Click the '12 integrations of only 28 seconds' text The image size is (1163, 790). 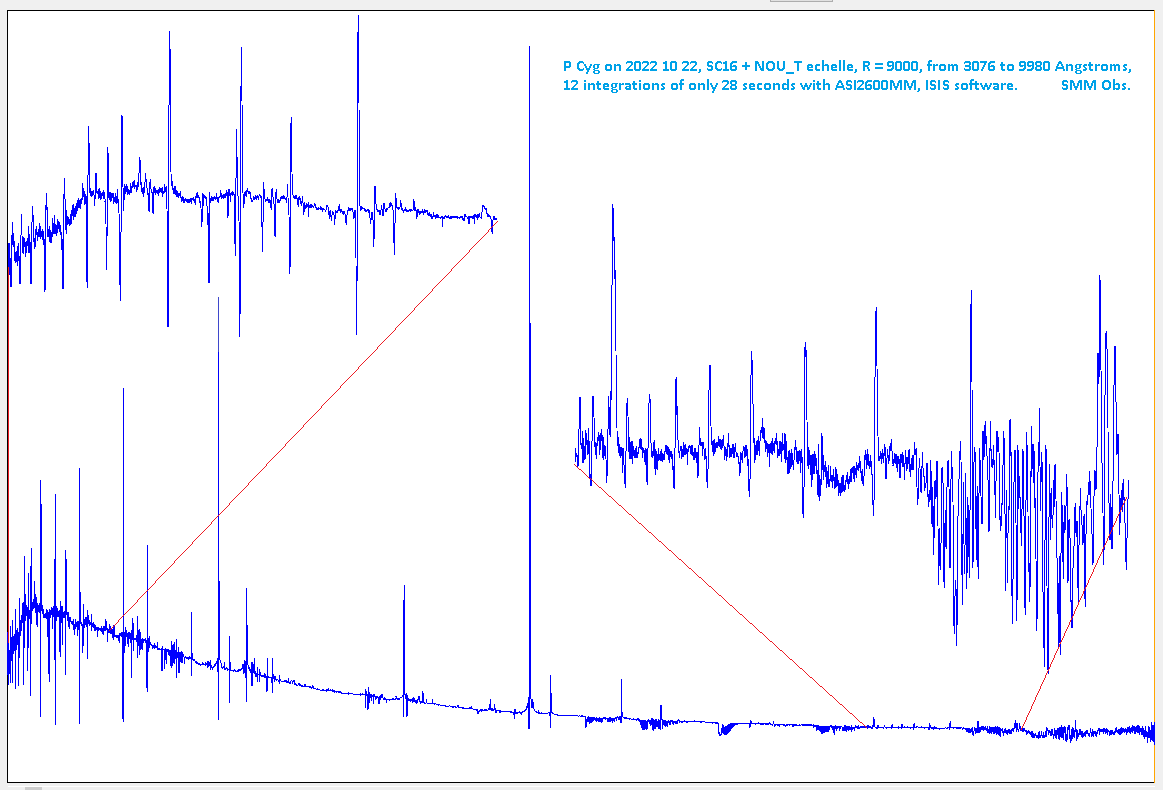click(679, 86)
